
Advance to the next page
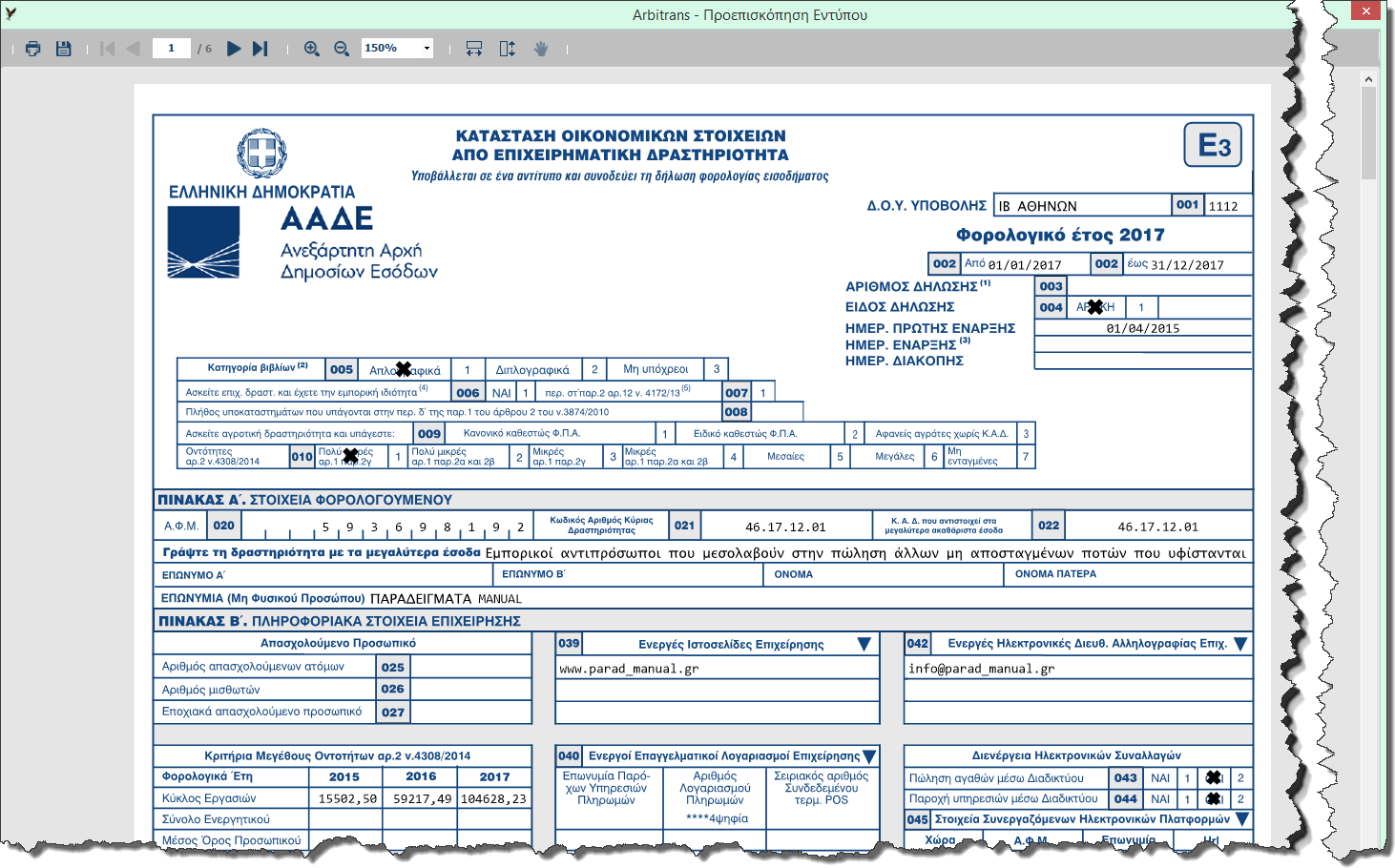[x=234, y=49]
